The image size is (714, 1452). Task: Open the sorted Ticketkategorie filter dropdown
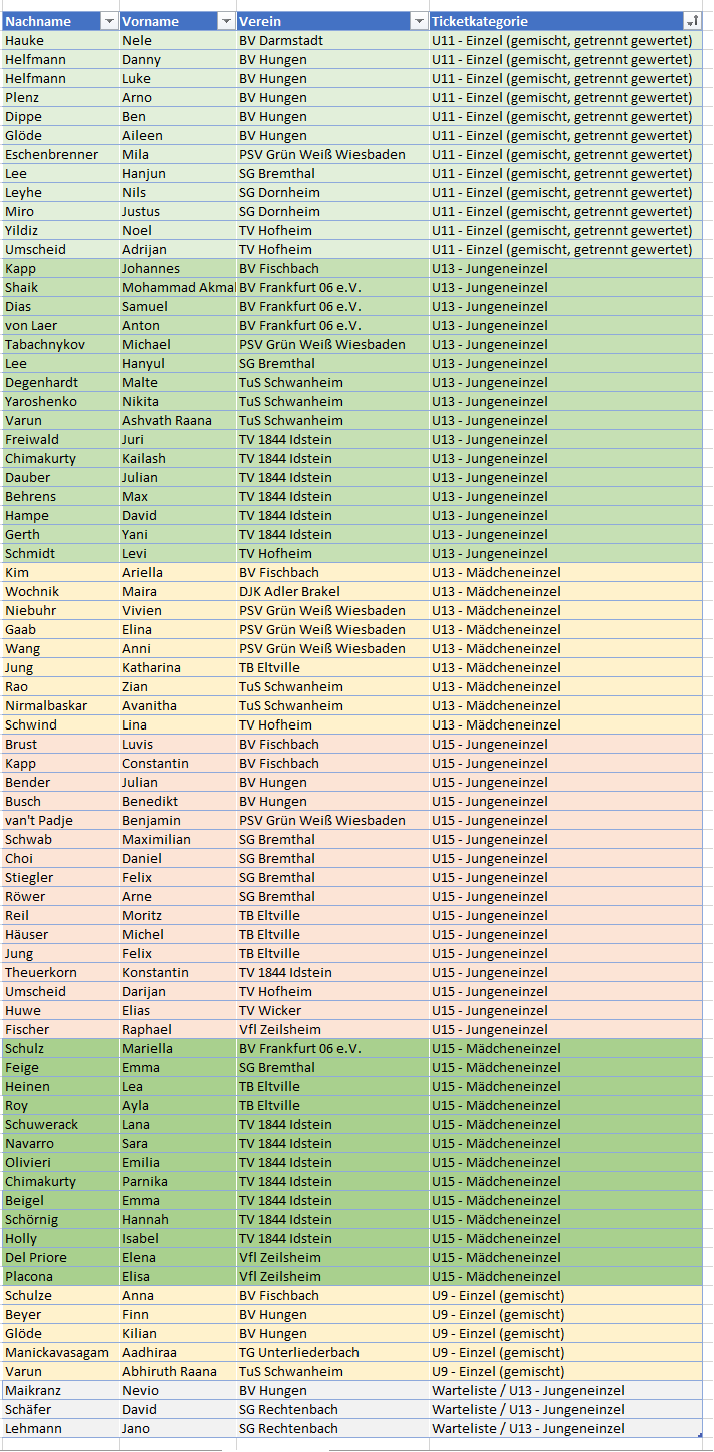click(692, 21)
